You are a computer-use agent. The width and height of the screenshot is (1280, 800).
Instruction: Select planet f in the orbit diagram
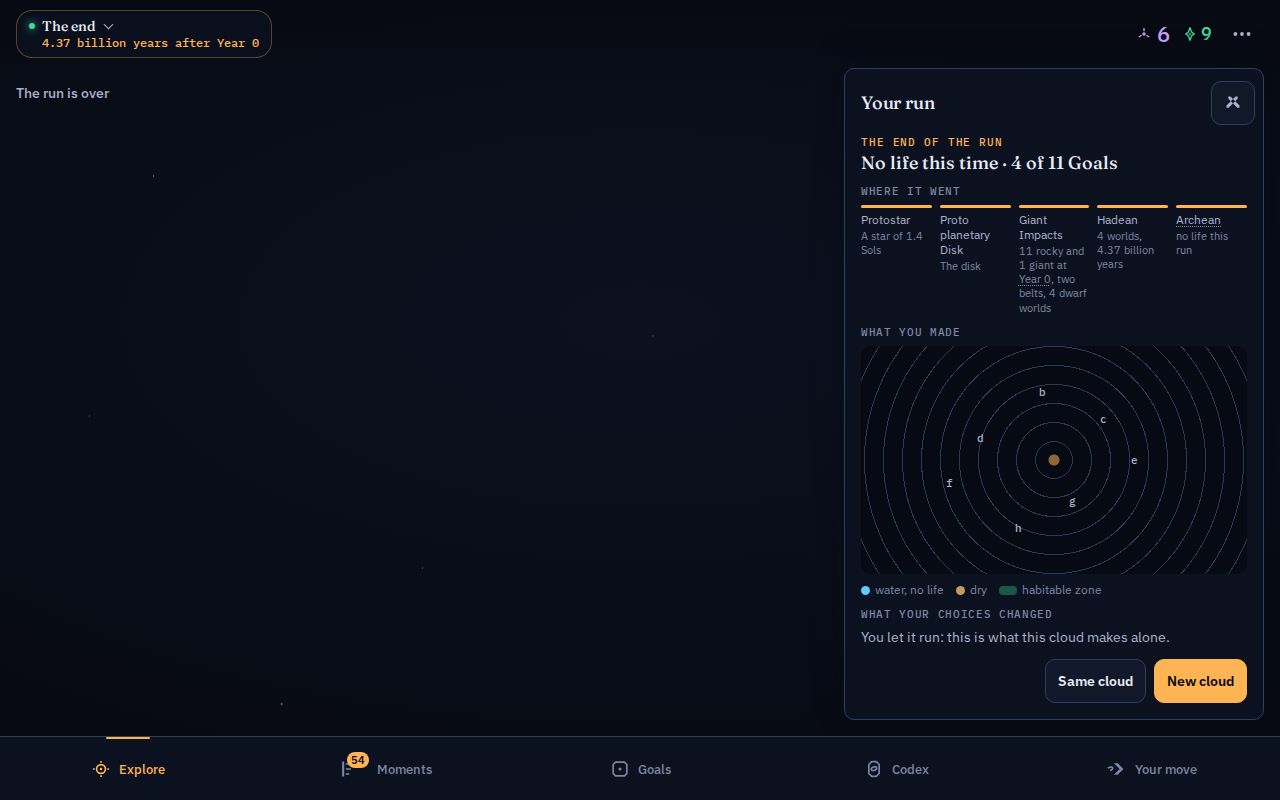949,483
